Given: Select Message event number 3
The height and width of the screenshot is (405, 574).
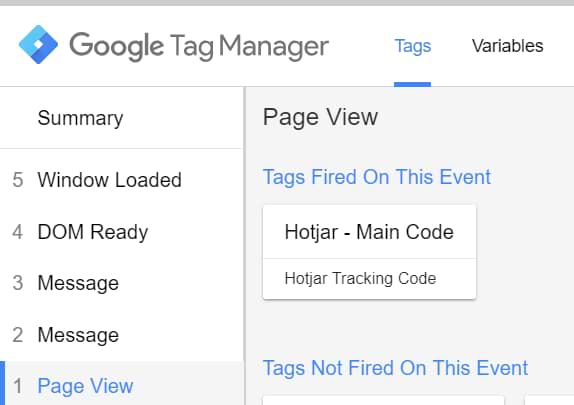Looking at the screenshot, I should [x=122, y=283].
